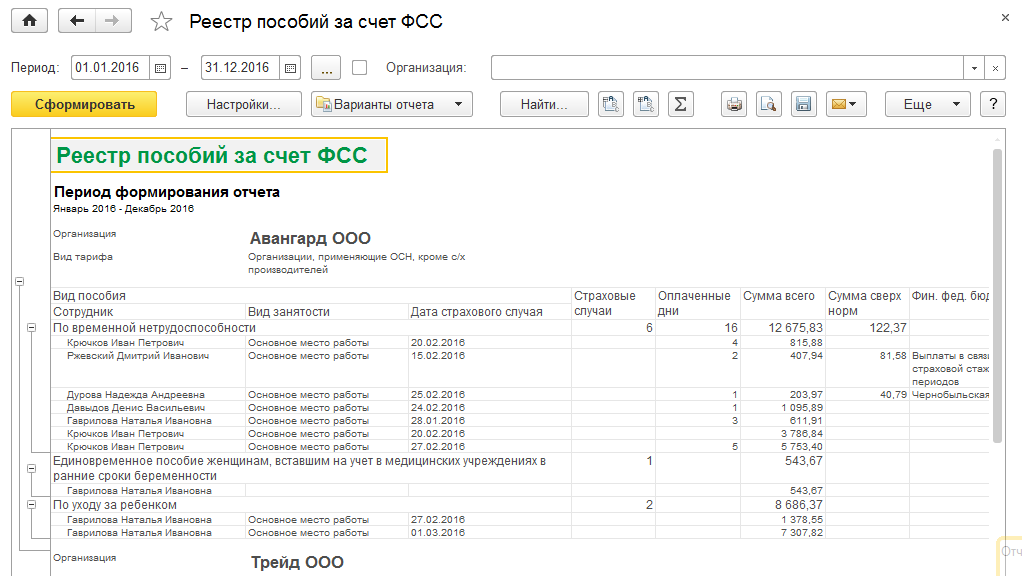Click end date field 31.12.2016

pyautogui.click(x=241, y=68)
